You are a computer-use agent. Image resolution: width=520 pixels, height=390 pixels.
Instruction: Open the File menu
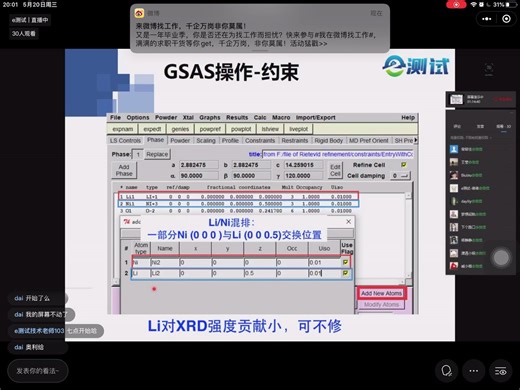click(x=115, y=117)
